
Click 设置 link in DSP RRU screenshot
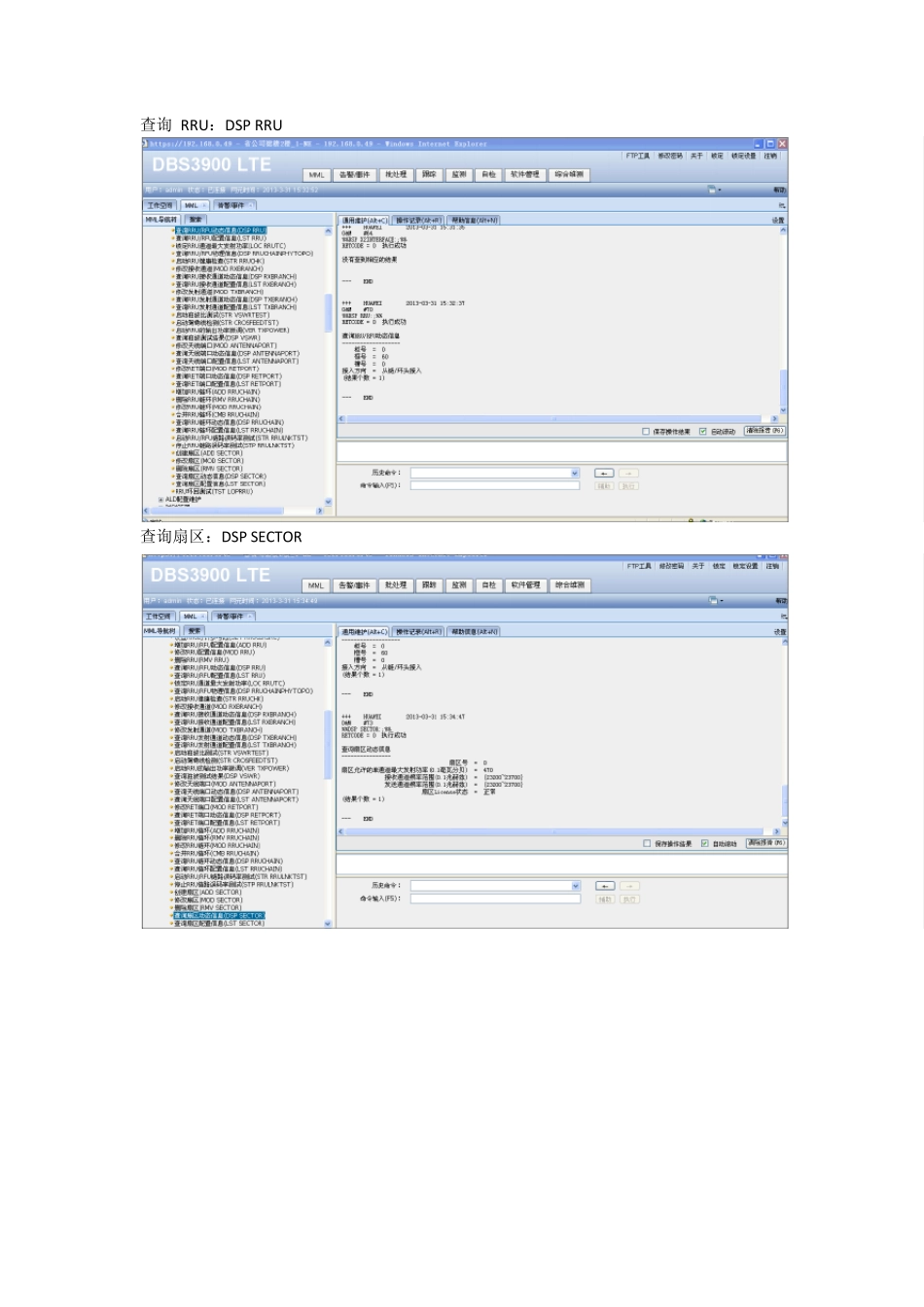[x=778, y=221]
